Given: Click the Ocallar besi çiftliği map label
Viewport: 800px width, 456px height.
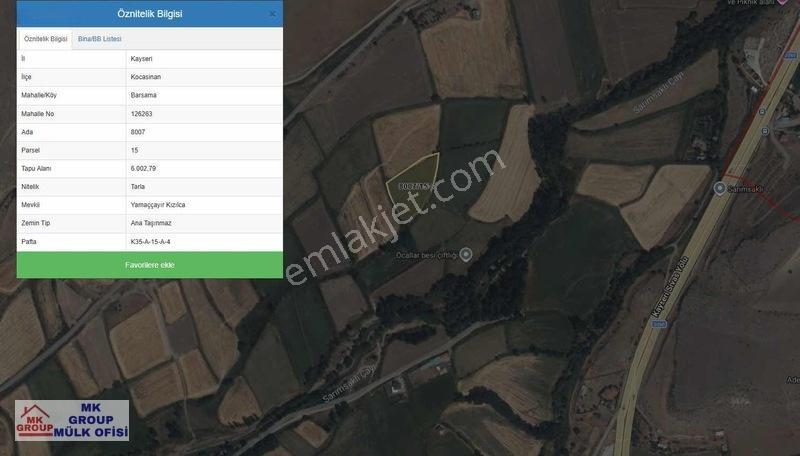Looking at the screenshot, I should pyautogui.click(x=427, y=255).
